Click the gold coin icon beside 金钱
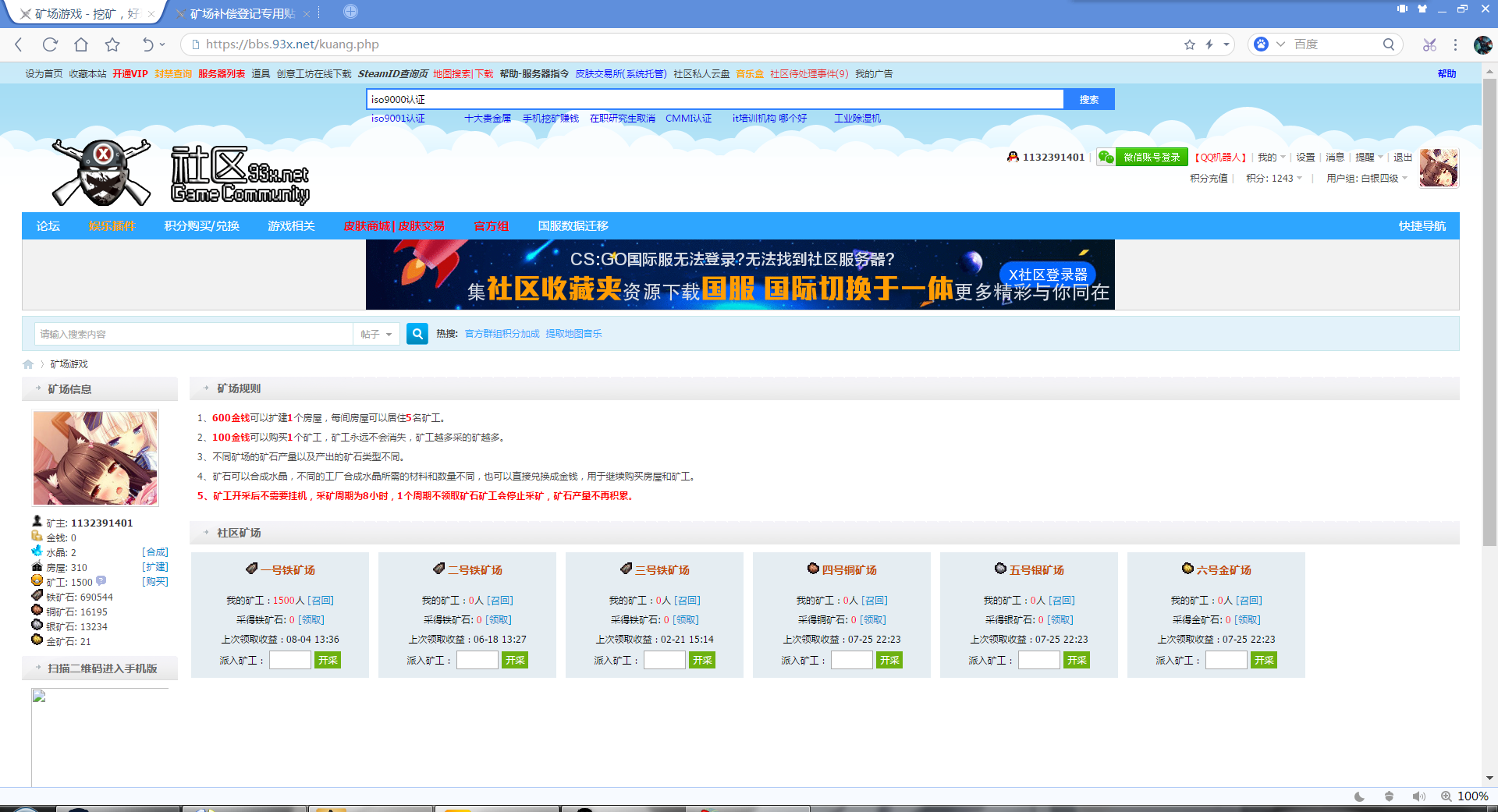The height and width of the screenshot is (812, 1498). point(37,537)
